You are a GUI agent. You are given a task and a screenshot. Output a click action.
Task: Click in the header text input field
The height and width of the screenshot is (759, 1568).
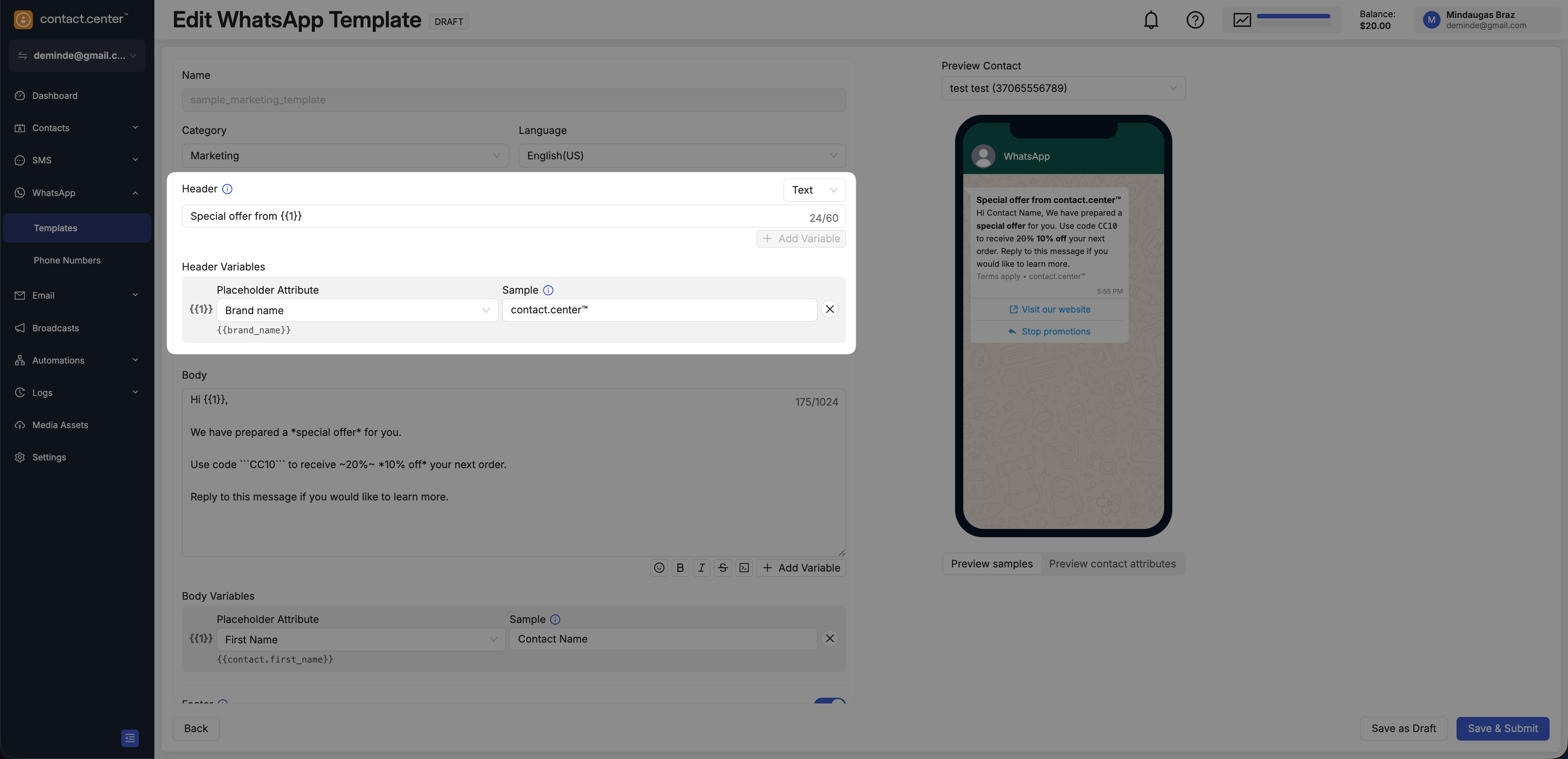487,216
